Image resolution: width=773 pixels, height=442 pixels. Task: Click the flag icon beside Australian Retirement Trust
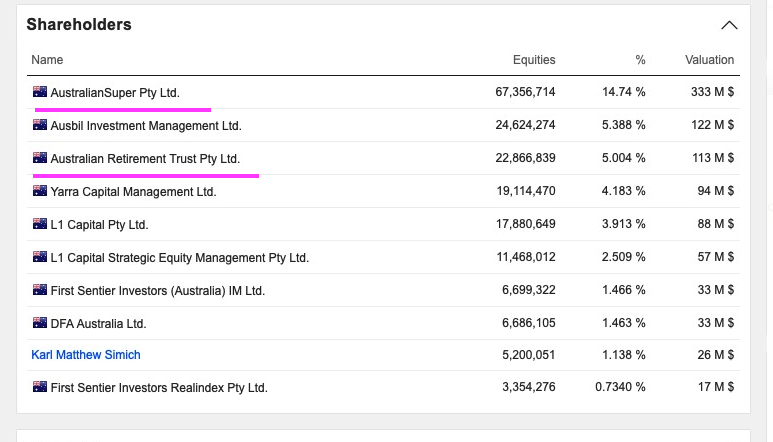click(x=40, y=158)
